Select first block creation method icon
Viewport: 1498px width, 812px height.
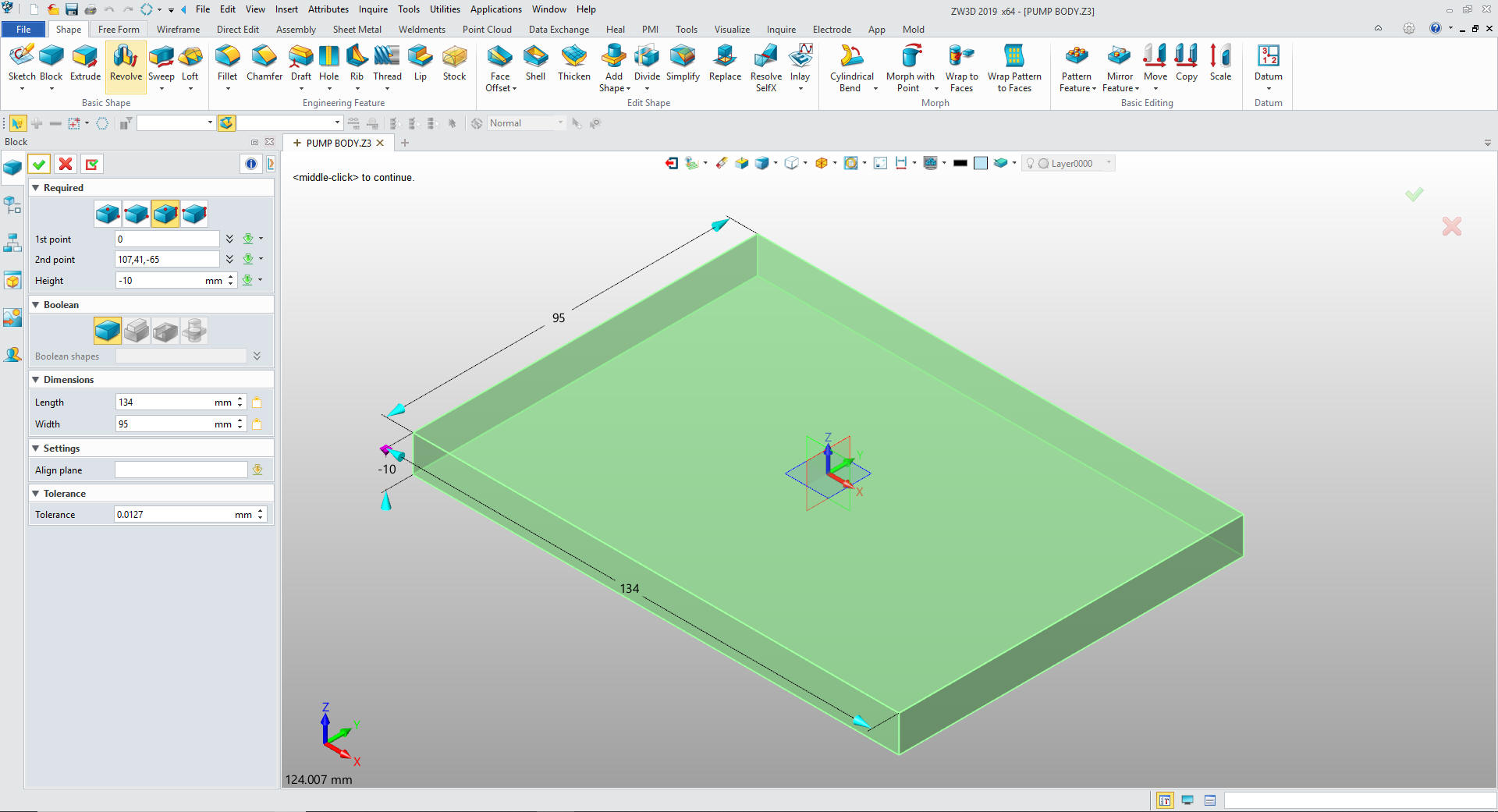point(108,213)
